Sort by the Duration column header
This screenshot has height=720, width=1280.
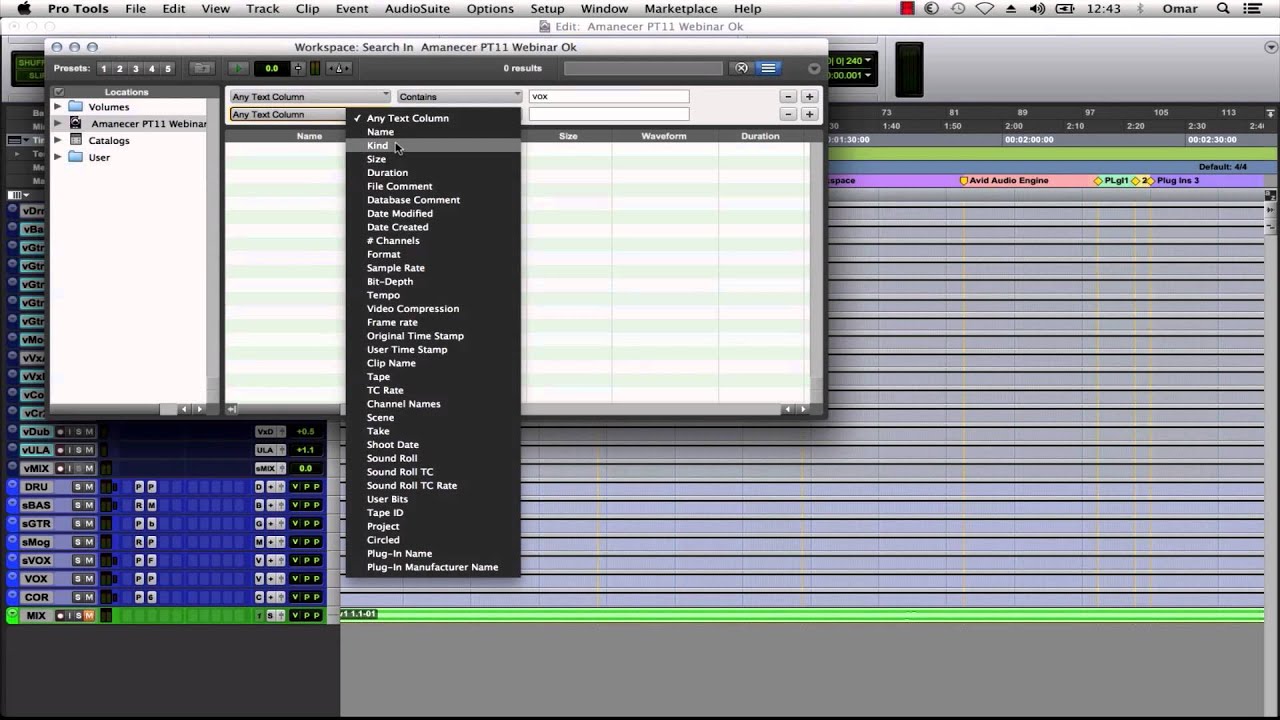(x=760, y=136)
